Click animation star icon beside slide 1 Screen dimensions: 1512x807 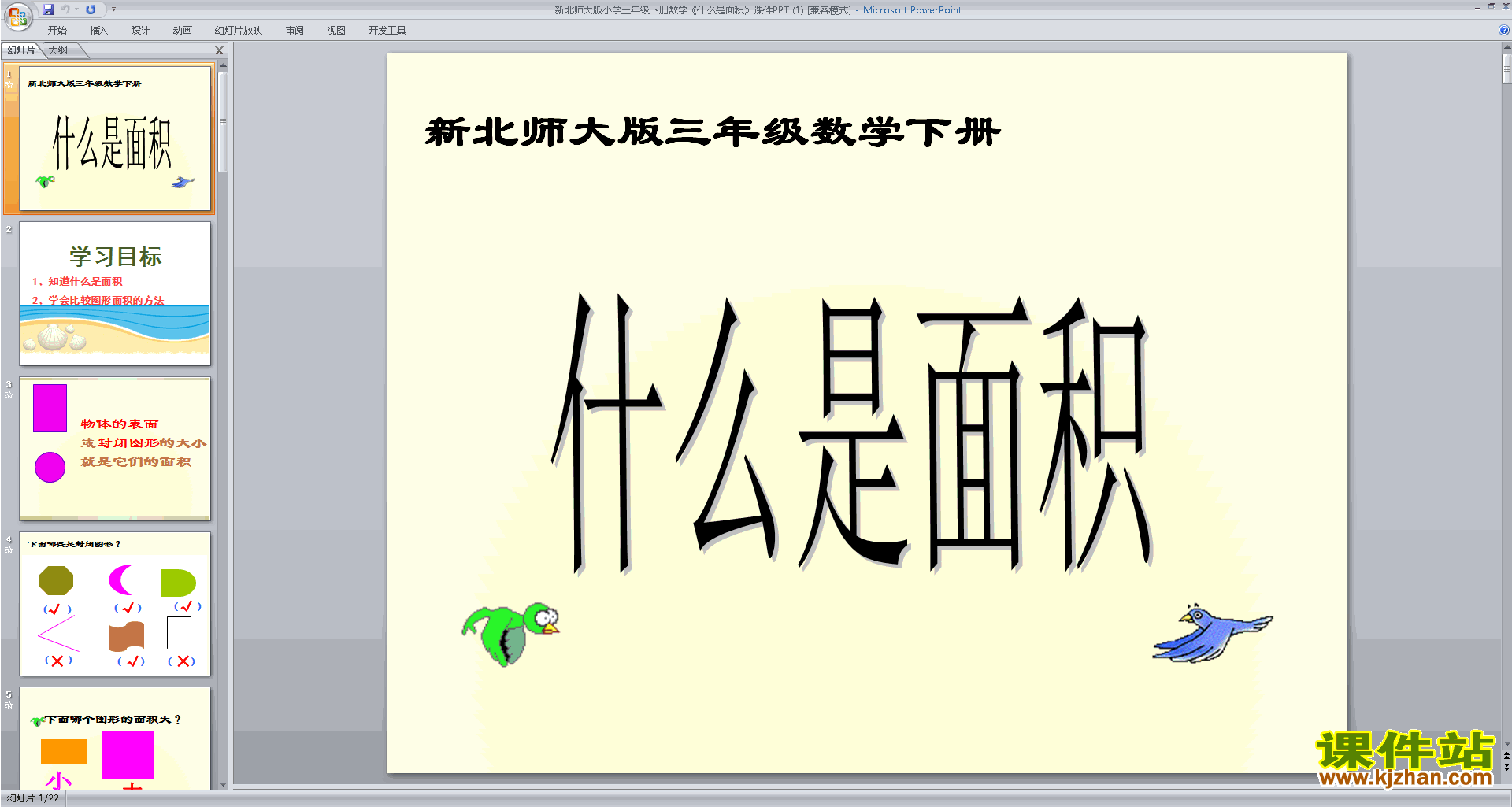click(9, 84)
